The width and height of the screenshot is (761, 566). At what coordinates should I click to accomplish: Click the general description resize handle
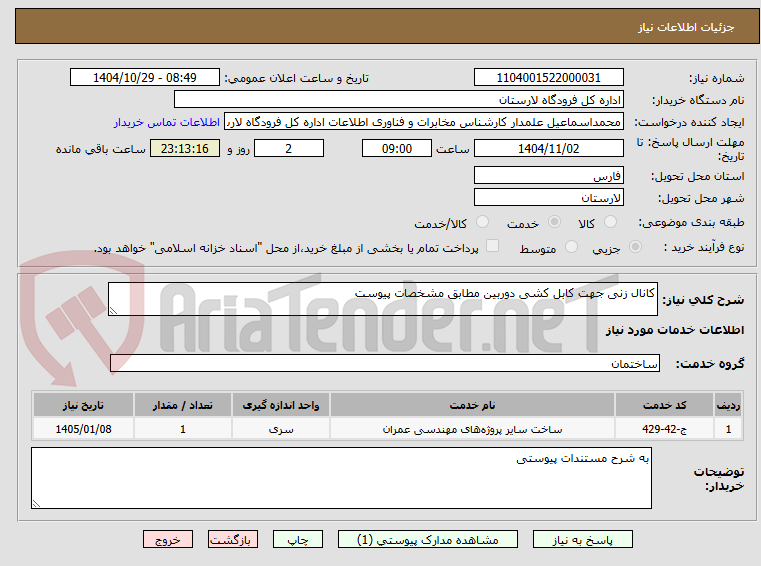click(113, 311)
